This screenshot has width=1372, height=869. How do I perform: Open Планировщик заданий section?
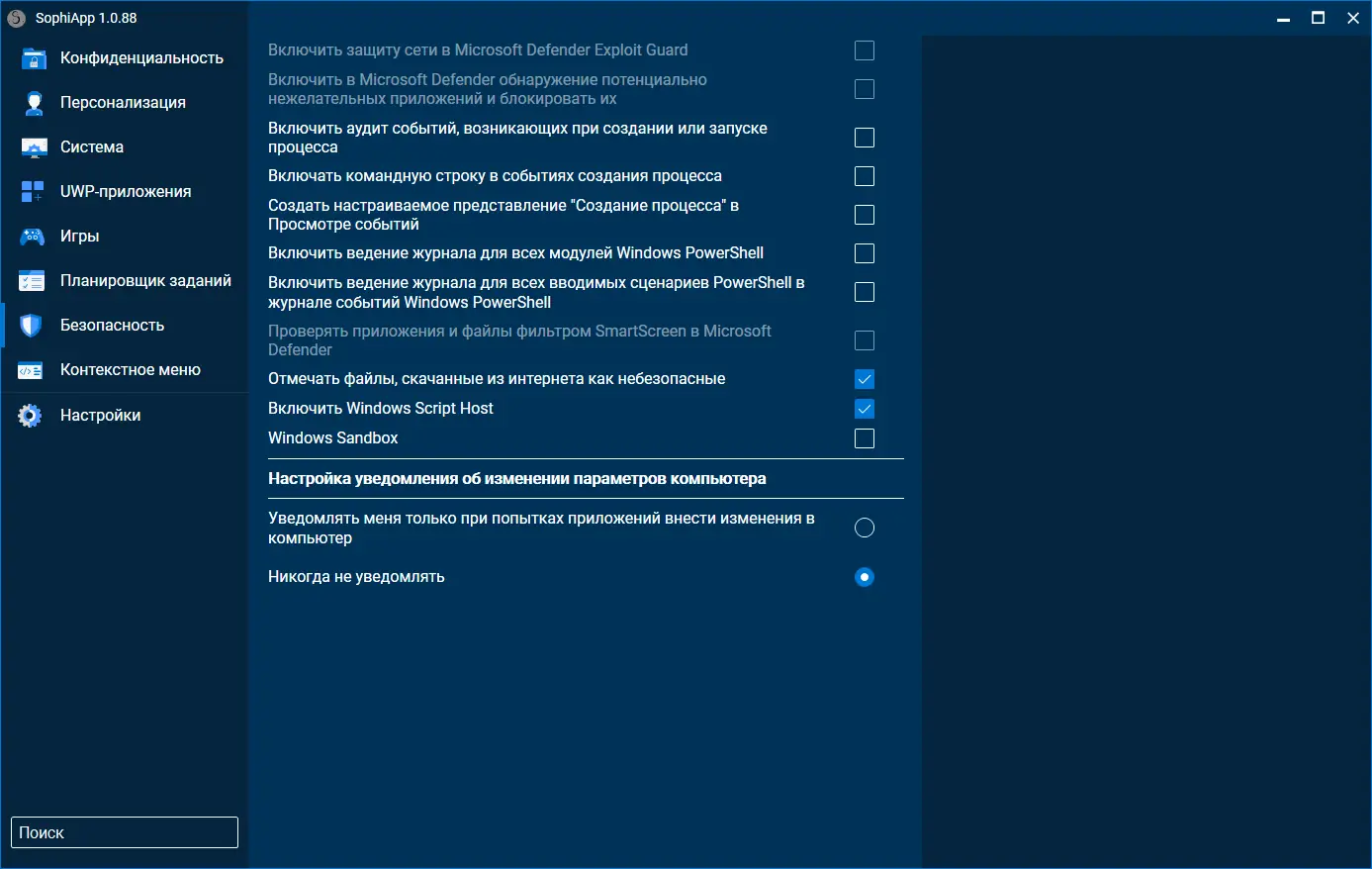pyautogui.click(x=145, y=281)
